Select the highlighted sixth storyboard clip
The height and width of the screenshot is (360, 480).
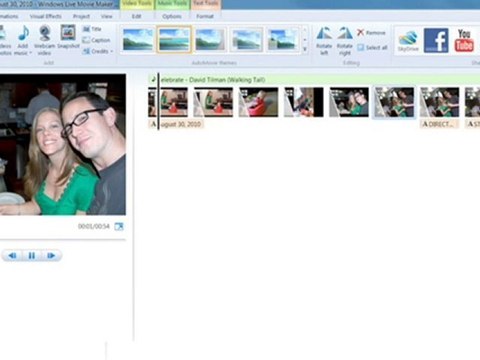coord(394,102)
